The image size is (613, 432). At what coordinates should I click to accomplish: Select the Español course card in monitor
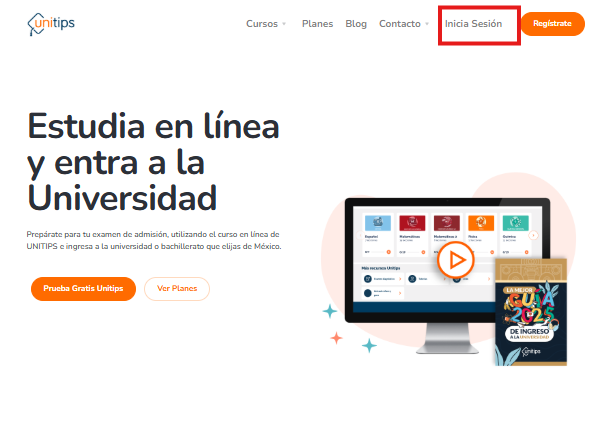(x=378, y=235)
